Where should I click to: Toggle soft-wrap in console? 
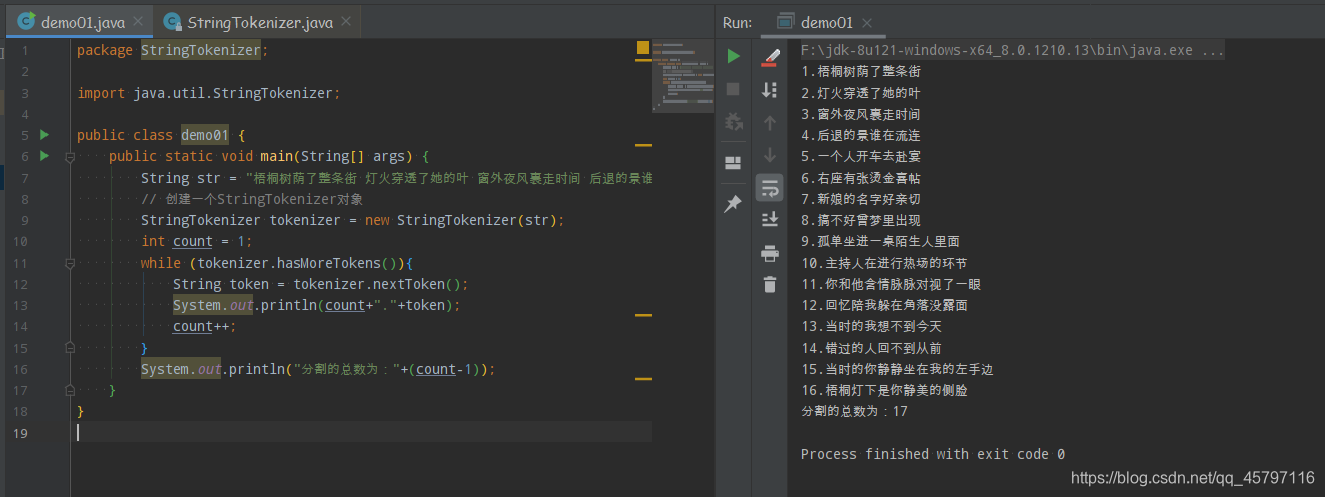click(x=770, y=187)
